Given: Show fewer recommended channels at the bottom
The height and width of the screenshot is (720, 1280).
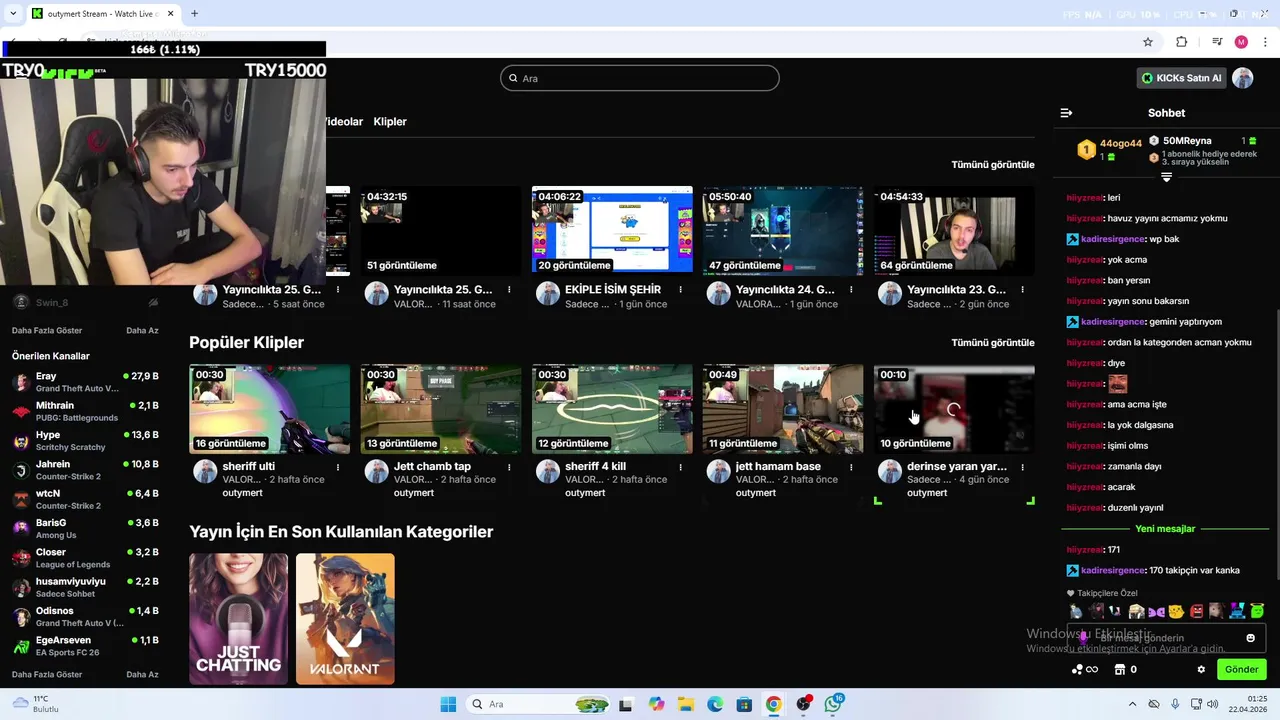Looking at the screenshot, I should click(142, 674).
